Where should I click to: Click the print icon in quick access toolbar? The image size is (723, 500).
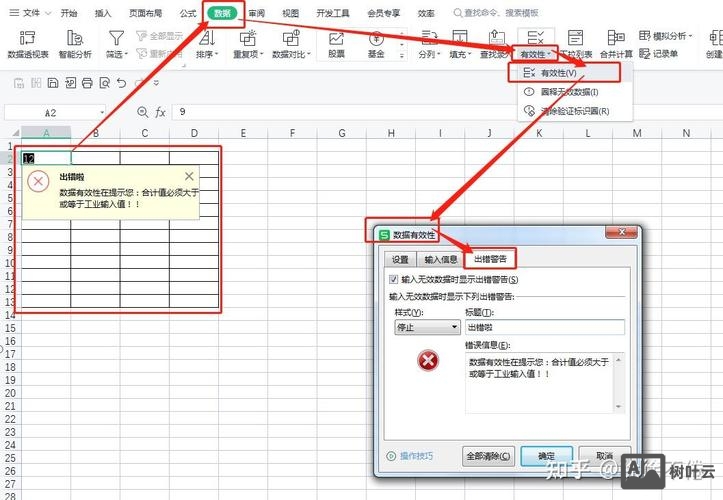point(87,83)
